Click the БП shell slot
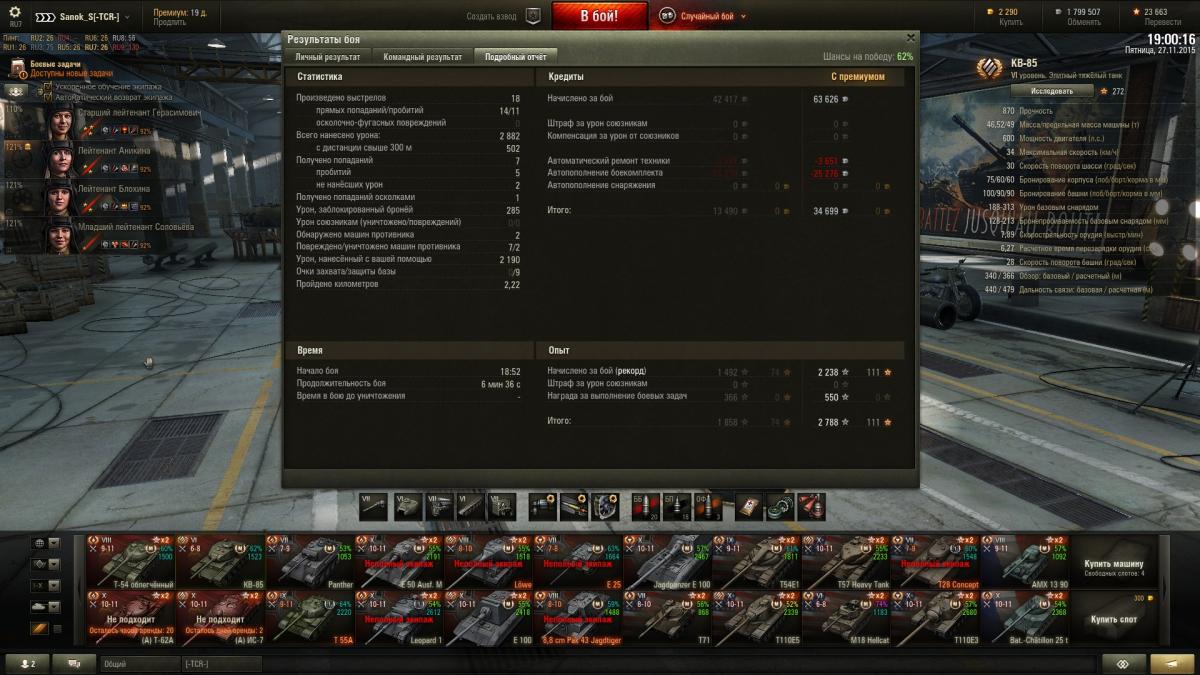 click(x=679, y=506)
